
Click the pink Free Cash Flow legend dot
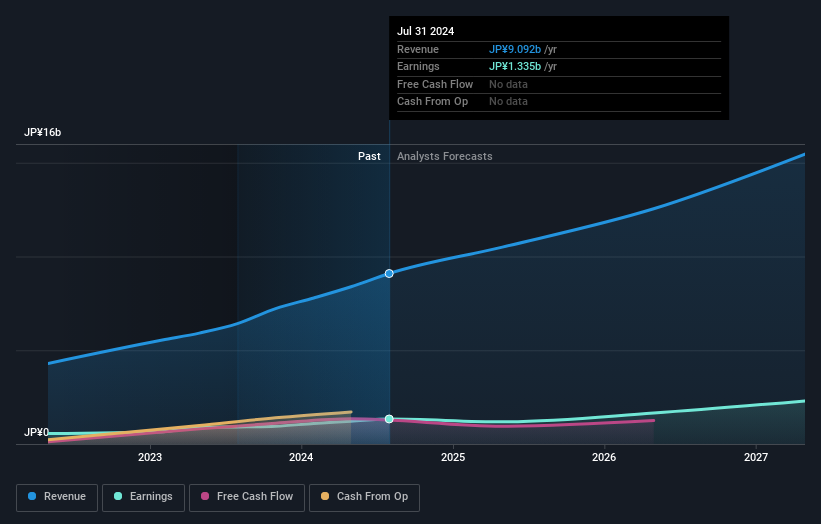pos(205,496)
